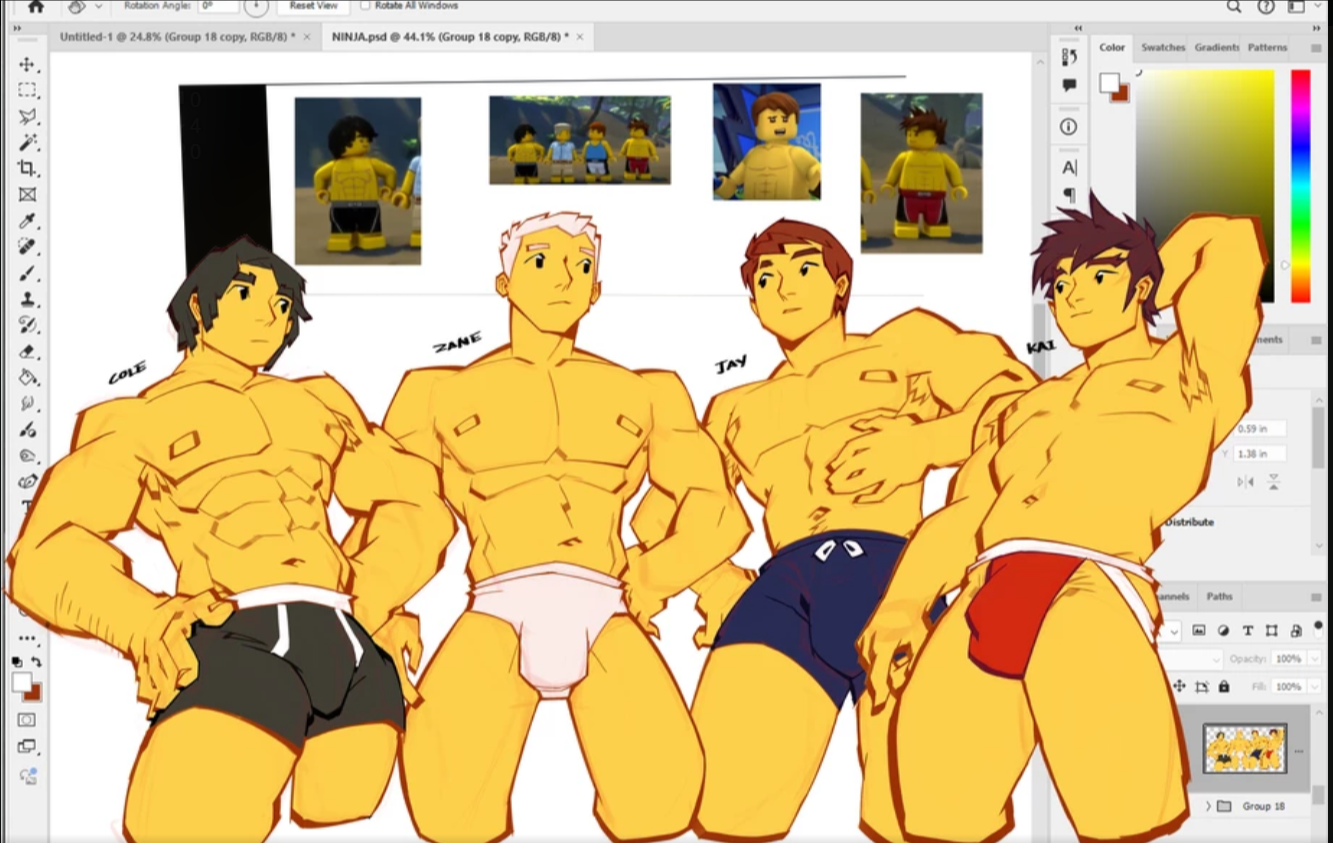This screenshot has height=843, width=1333.
Task: Open the Comments panel icon
Action: [1069, 86]
